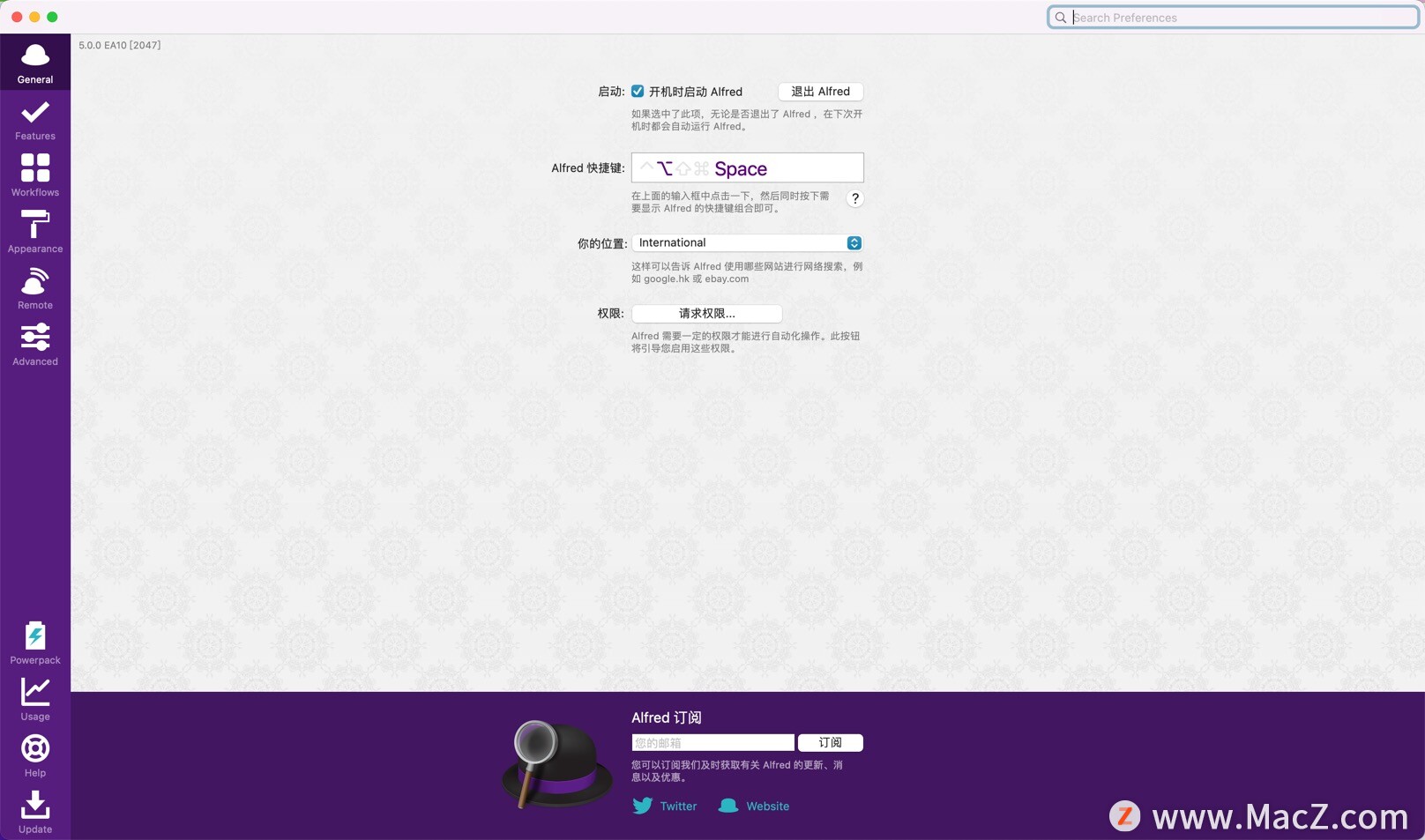Open the Twitter link
This screenshot has width=1425, height=840.
(x=678, y=807)
